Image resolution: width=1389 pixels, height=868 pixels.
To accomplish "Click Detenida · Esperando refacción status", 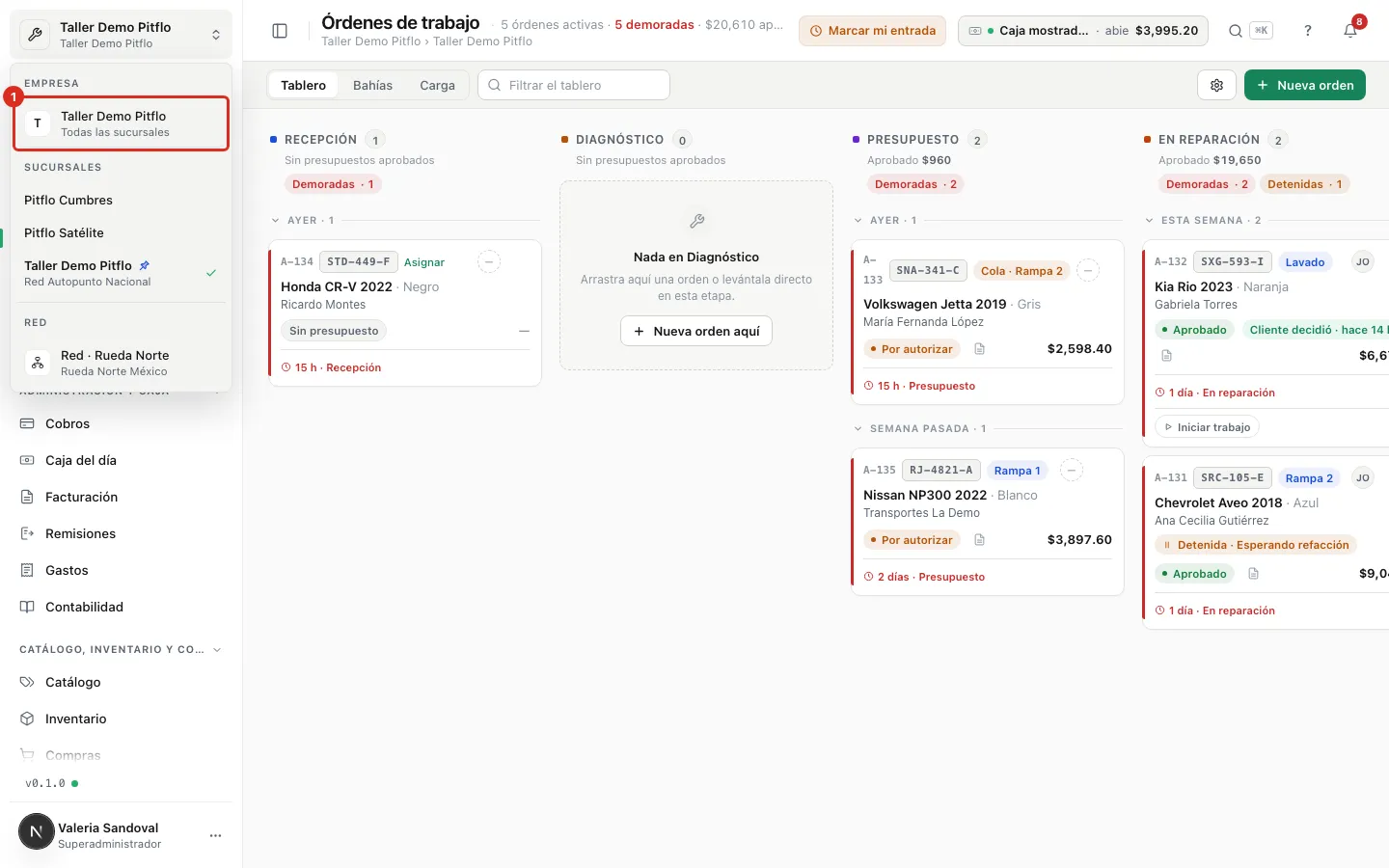I will pyautogui.click(x=1256, y=545).
